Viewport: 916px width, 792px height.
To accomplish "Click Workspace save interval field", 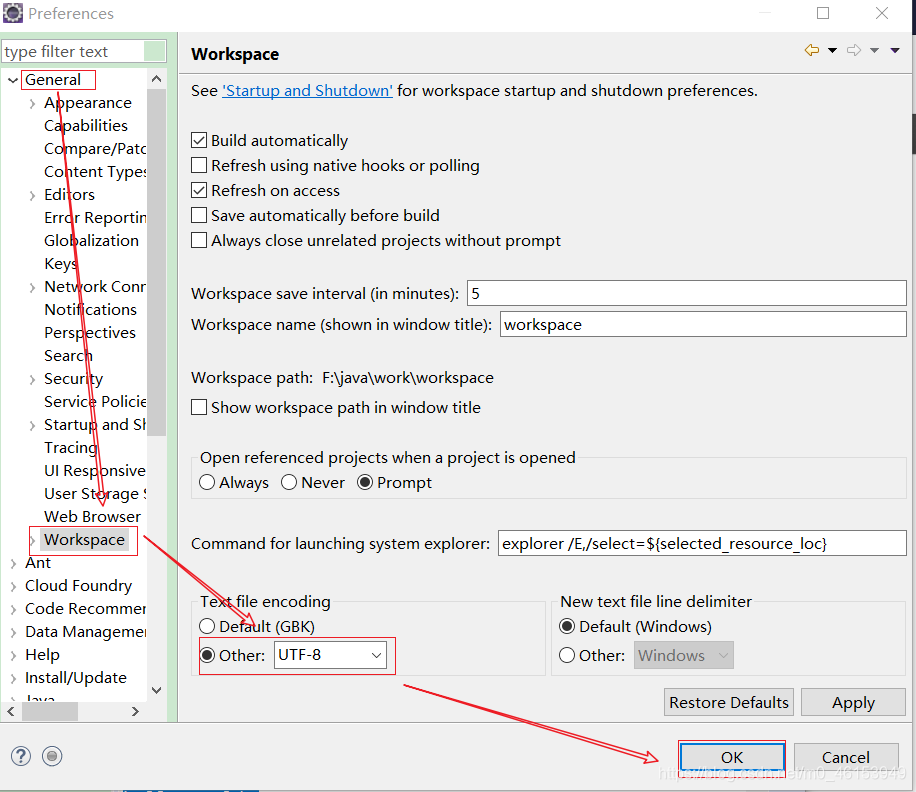I will point(686,293).
